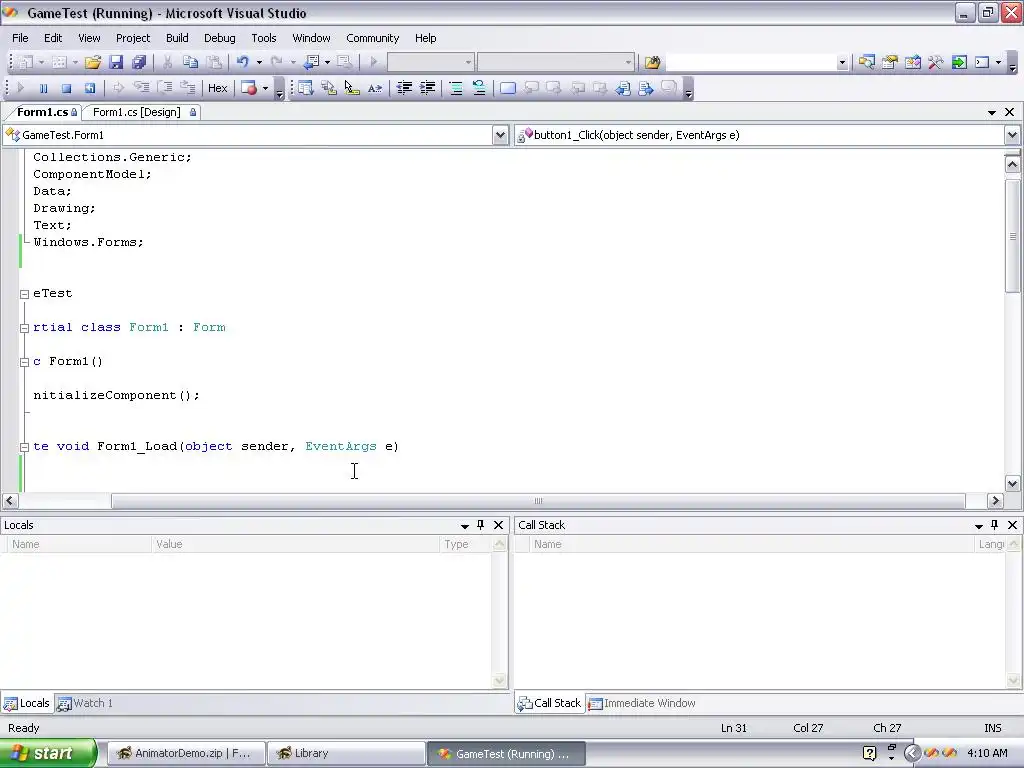Click the Value column header in Locals
The height and width of the screenshot is (768, 1024).
(295, 544)
